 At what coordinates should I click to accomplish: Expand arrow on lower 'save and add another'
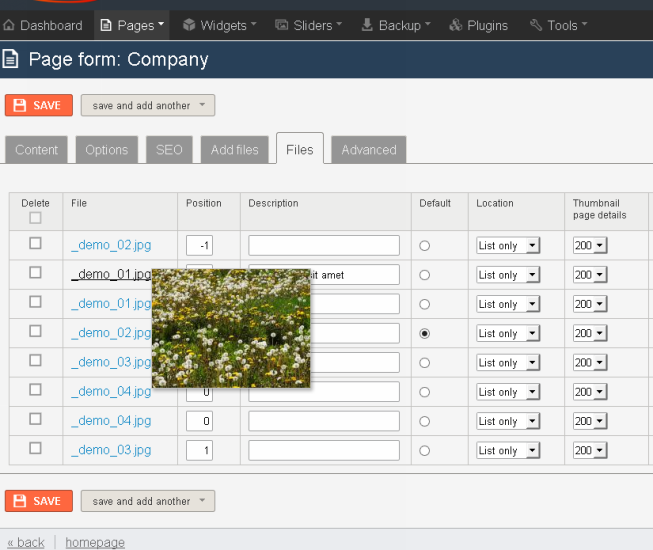(x=202, y=500)
